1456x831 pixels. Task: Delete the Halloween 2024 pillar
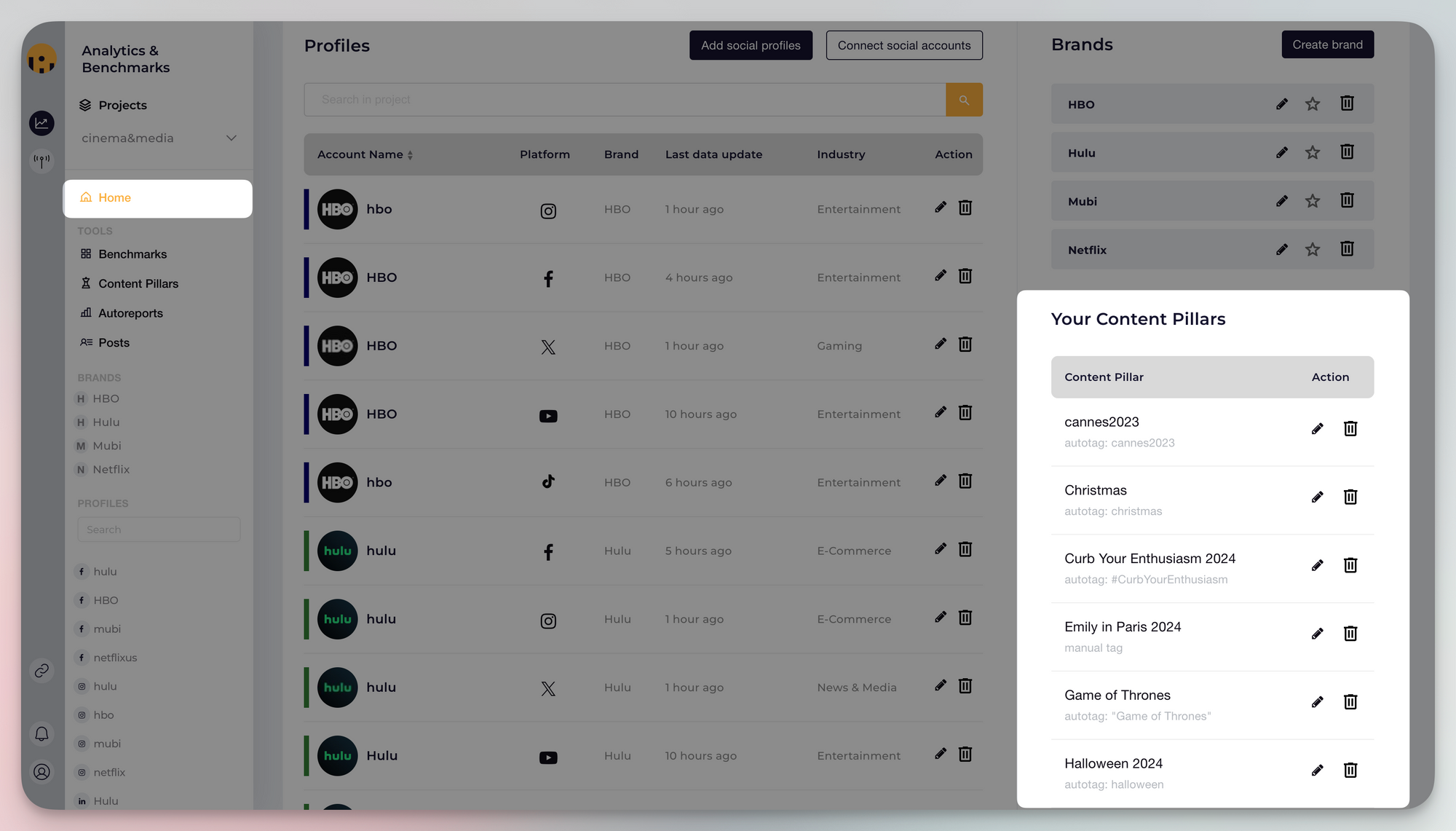click(x=1350, y=771)
